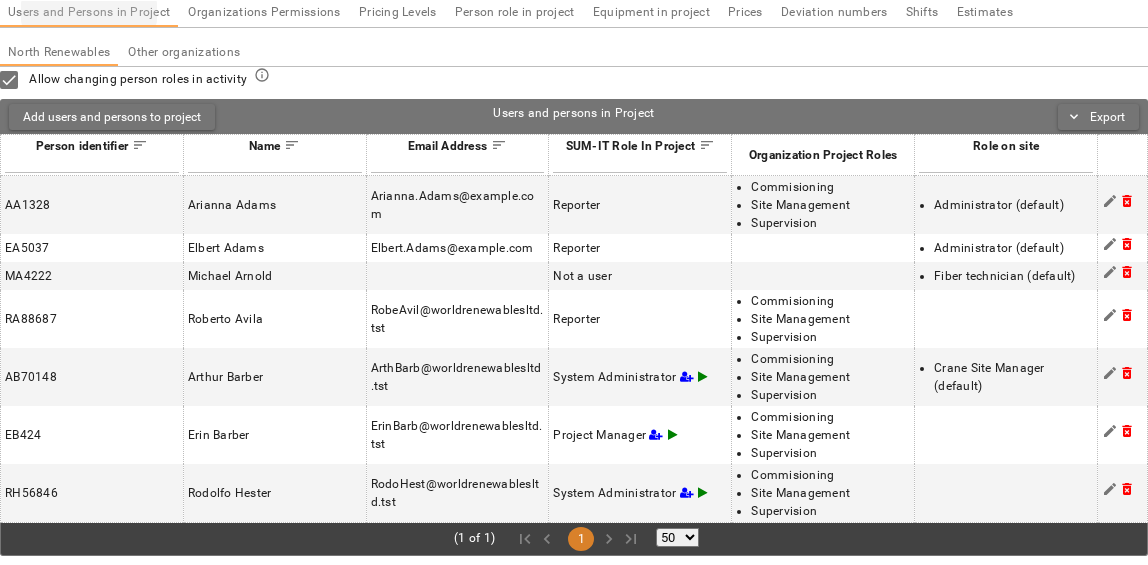Screen dimensions: 1148x565
Task: Sort the Email Address column
Action: pyautogui.click(x=499, y=146)
